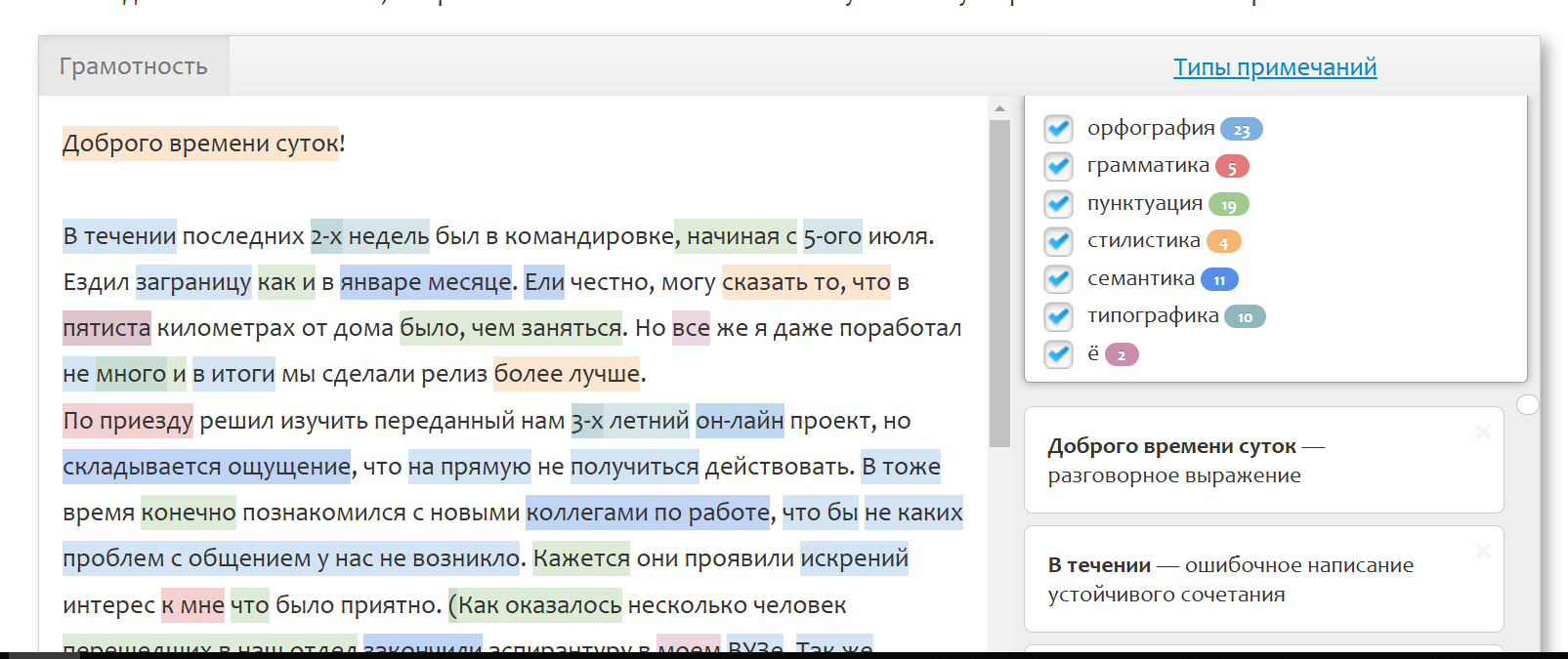Click the text area scrollbar thumb
Viewport: 1568px width, 659px height.
[x=999, y=283]
